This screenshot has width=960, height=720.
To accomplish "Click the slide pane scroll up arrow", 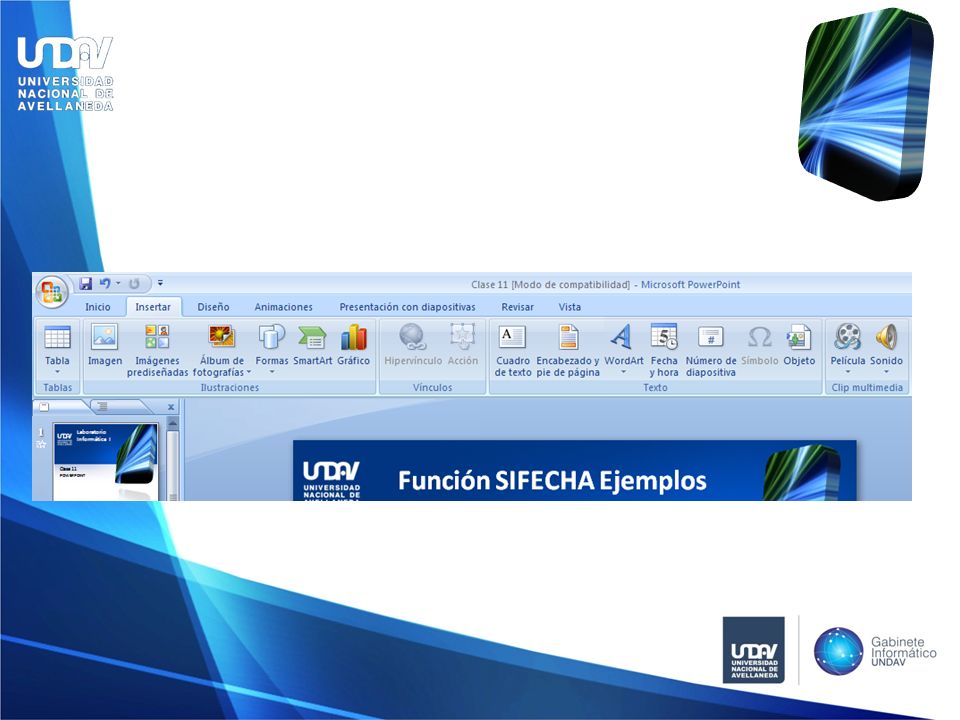I will [x=173, y=423].
